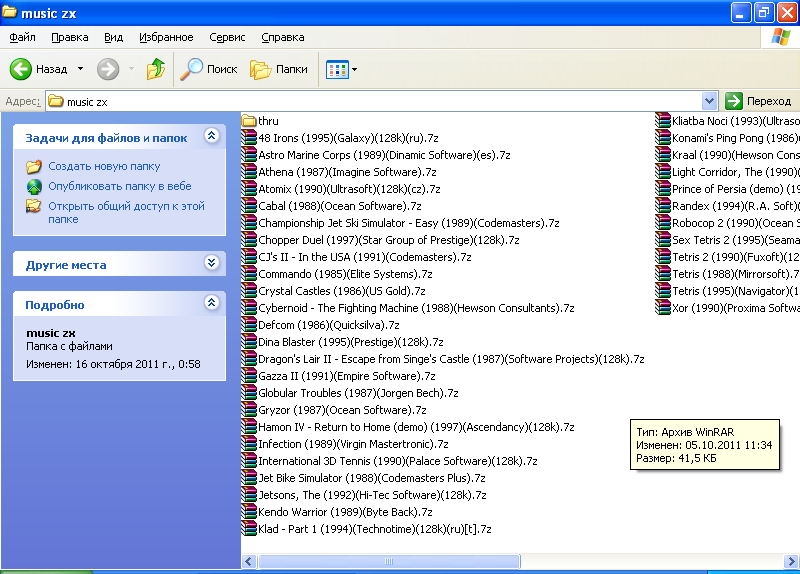Open the Сервис menu
Viewport: 800px width, 574px height.
coord(227,37)
